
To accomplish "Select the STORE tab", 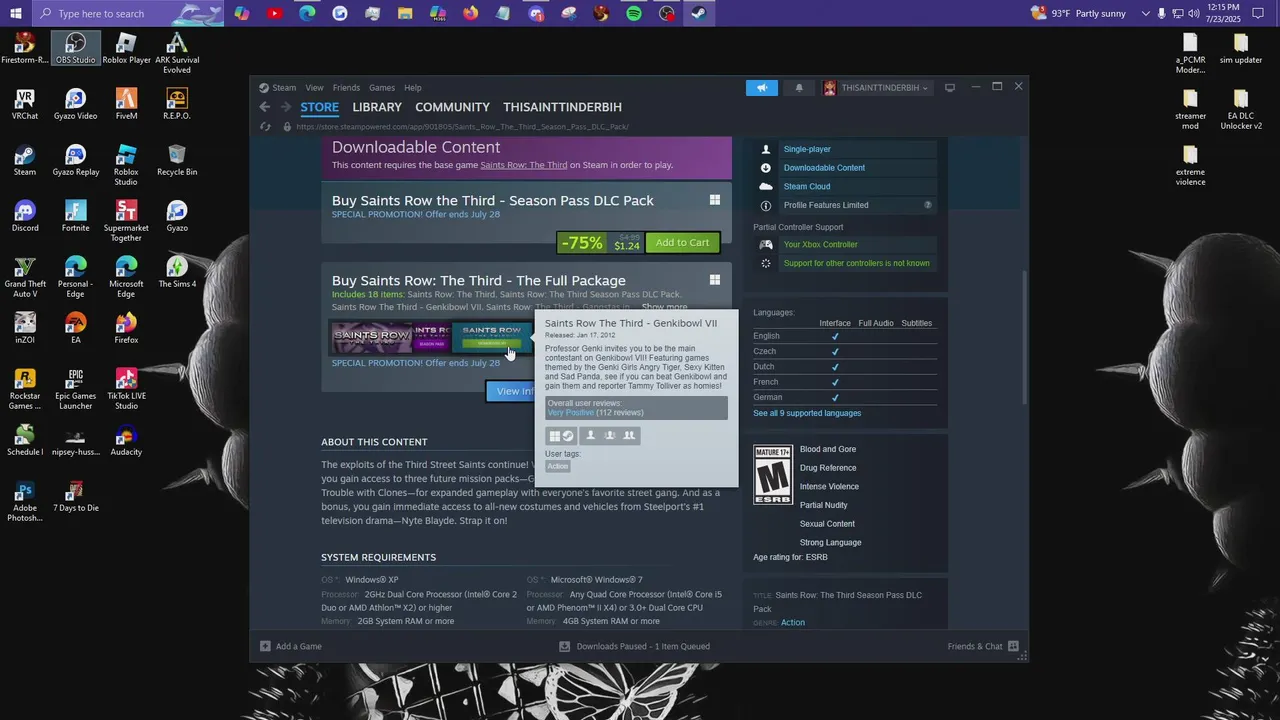I will tap(320, 107).
